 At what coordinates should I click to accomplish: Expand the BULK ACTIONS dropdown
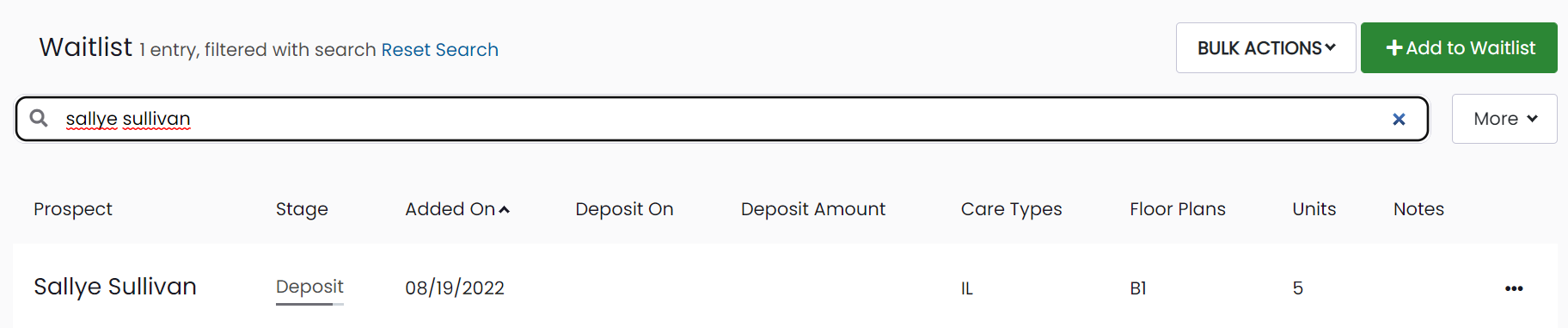(x=1265, y=48)
